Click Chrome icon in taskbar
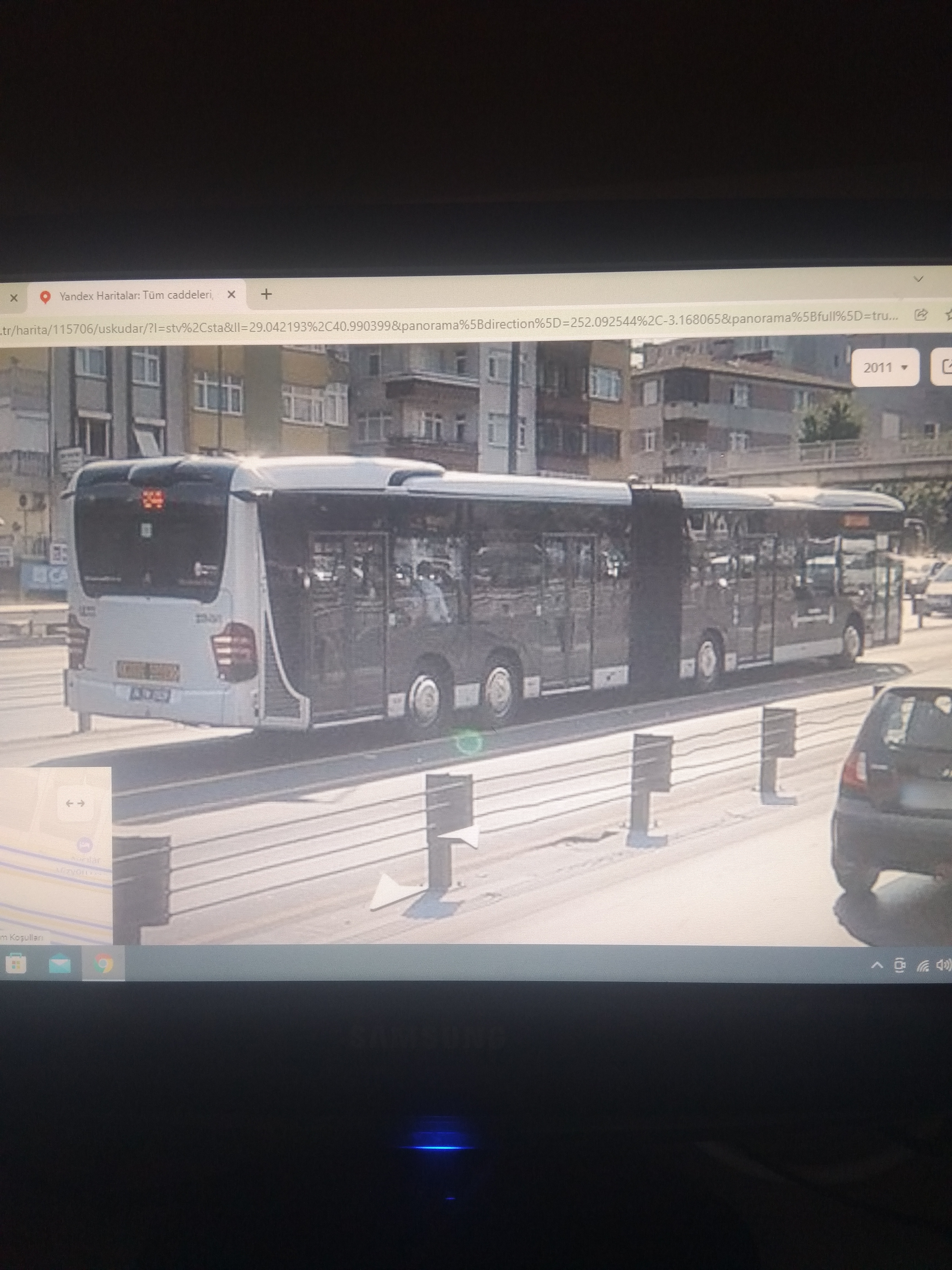Viewport: 952px width, 1270px height. pos(104,964)
